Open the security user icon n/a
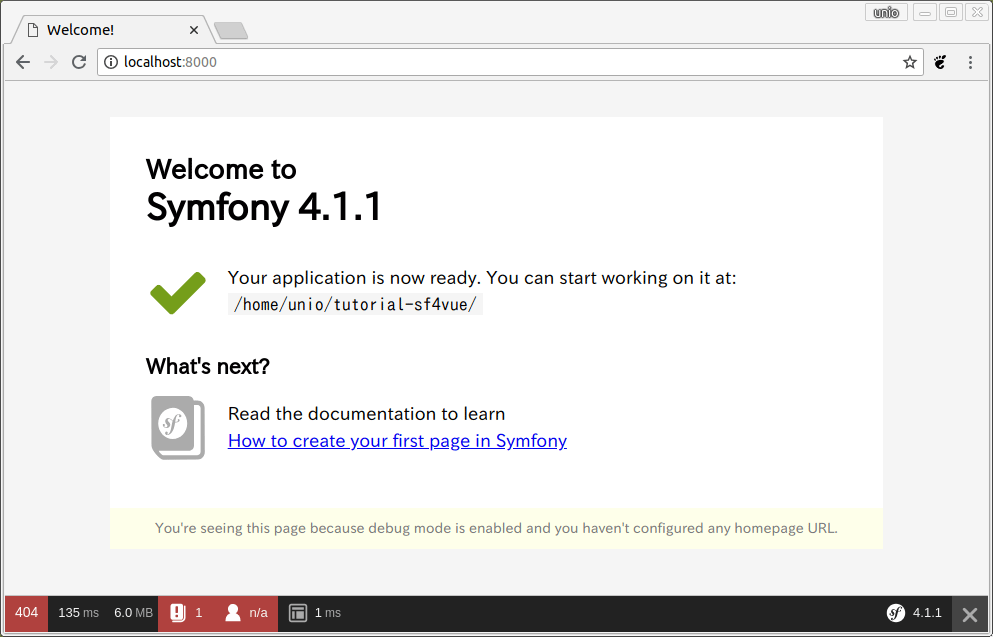Image resolution: width=993 pixels, height=637 pixels. 246,613
